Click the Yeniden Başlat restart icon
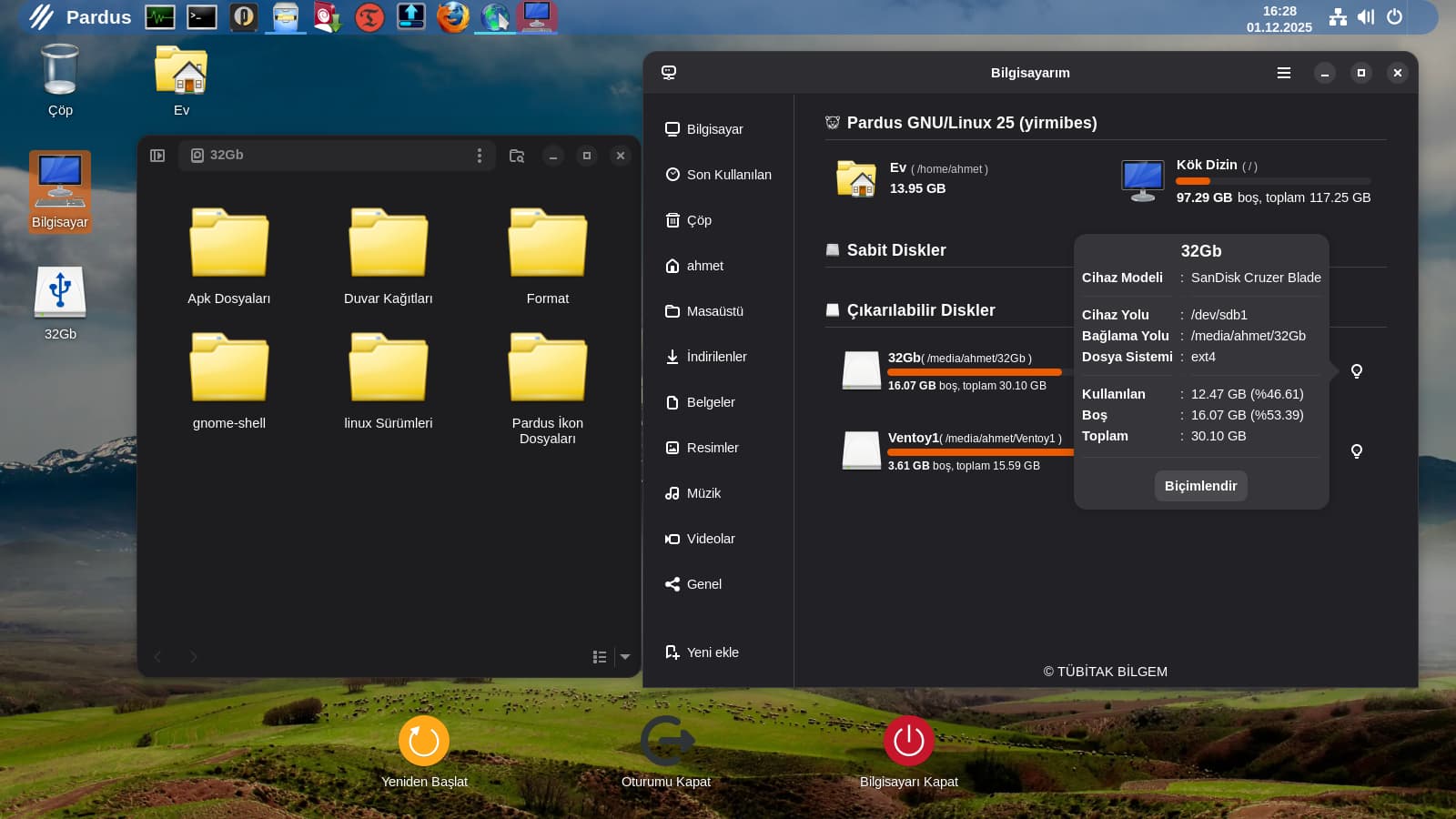This screenshot has width=1456, height=819. tap(424, 741)
